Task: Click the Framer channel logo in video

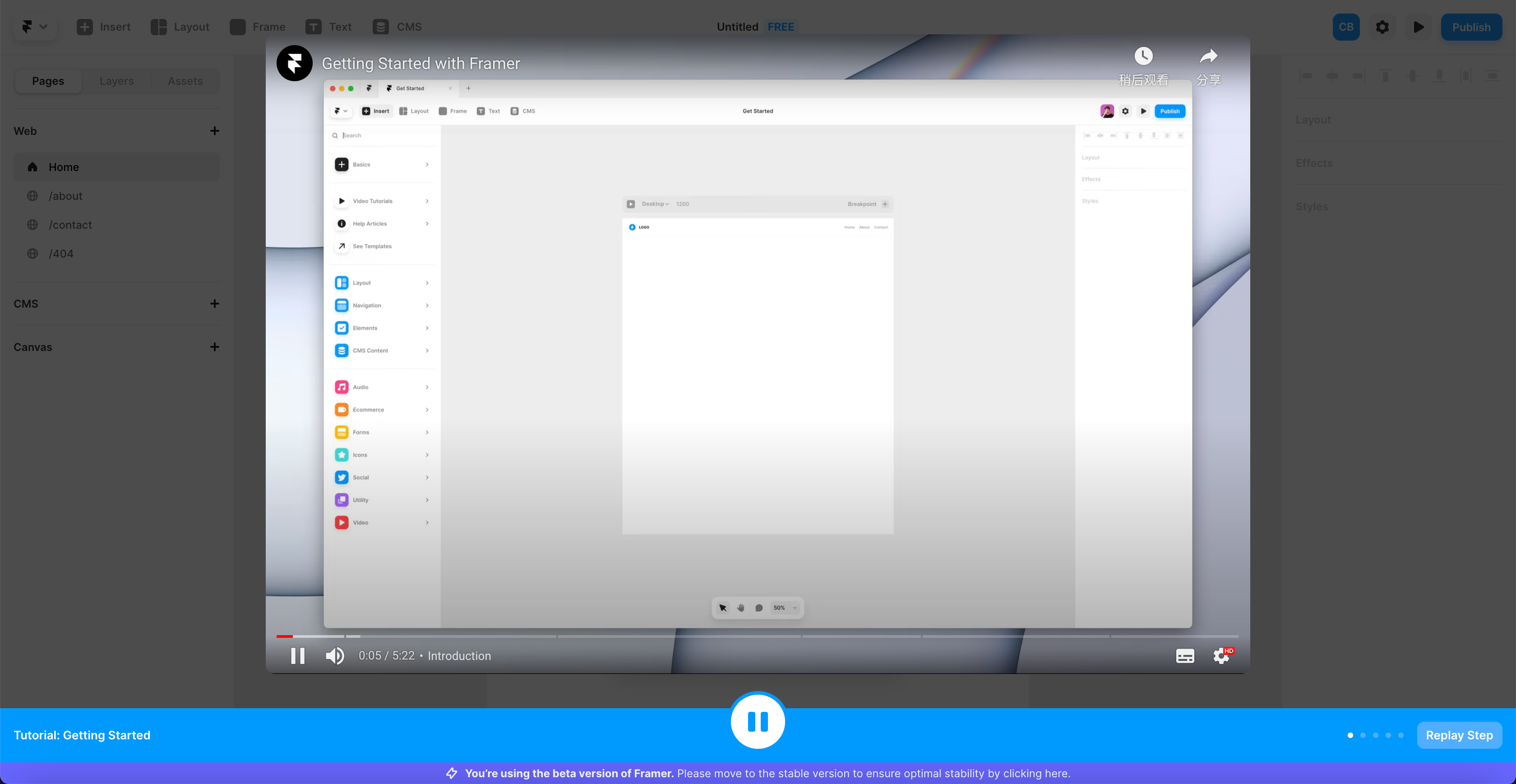Action: [294, 63]
